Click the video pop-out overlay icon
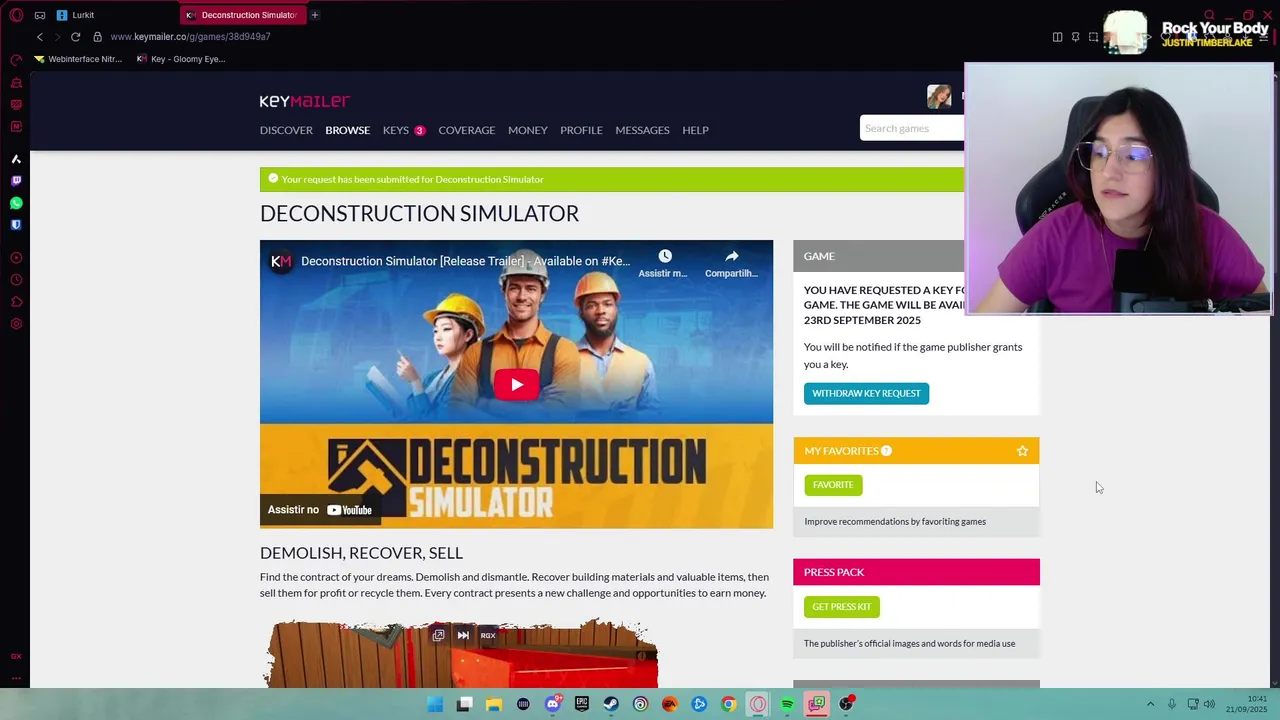The height and width of the screenshot is (720, 1280). pos(438,635)
